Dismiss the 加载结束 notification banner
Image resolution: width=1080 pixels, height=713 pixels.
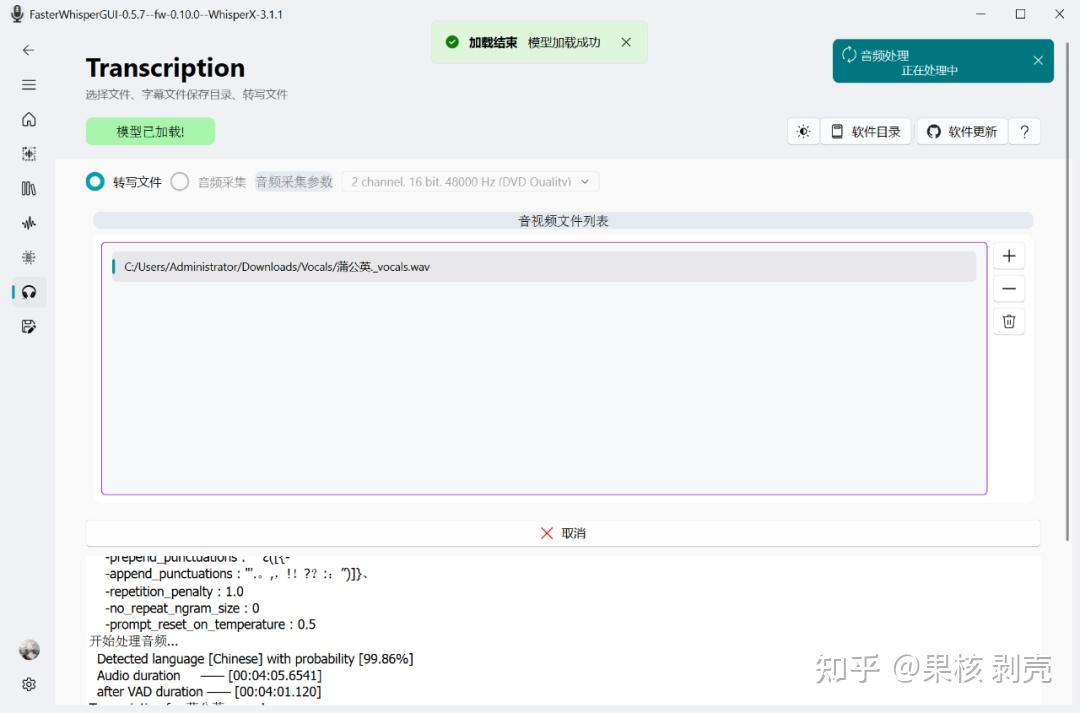[626, 43]
